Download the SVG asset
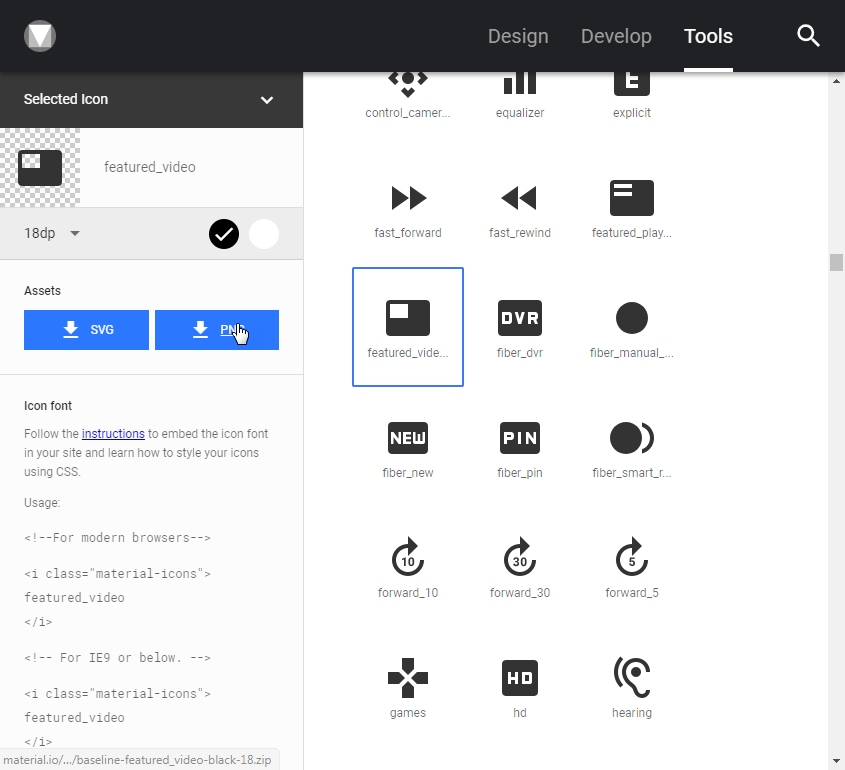 [x=86, y=330]
